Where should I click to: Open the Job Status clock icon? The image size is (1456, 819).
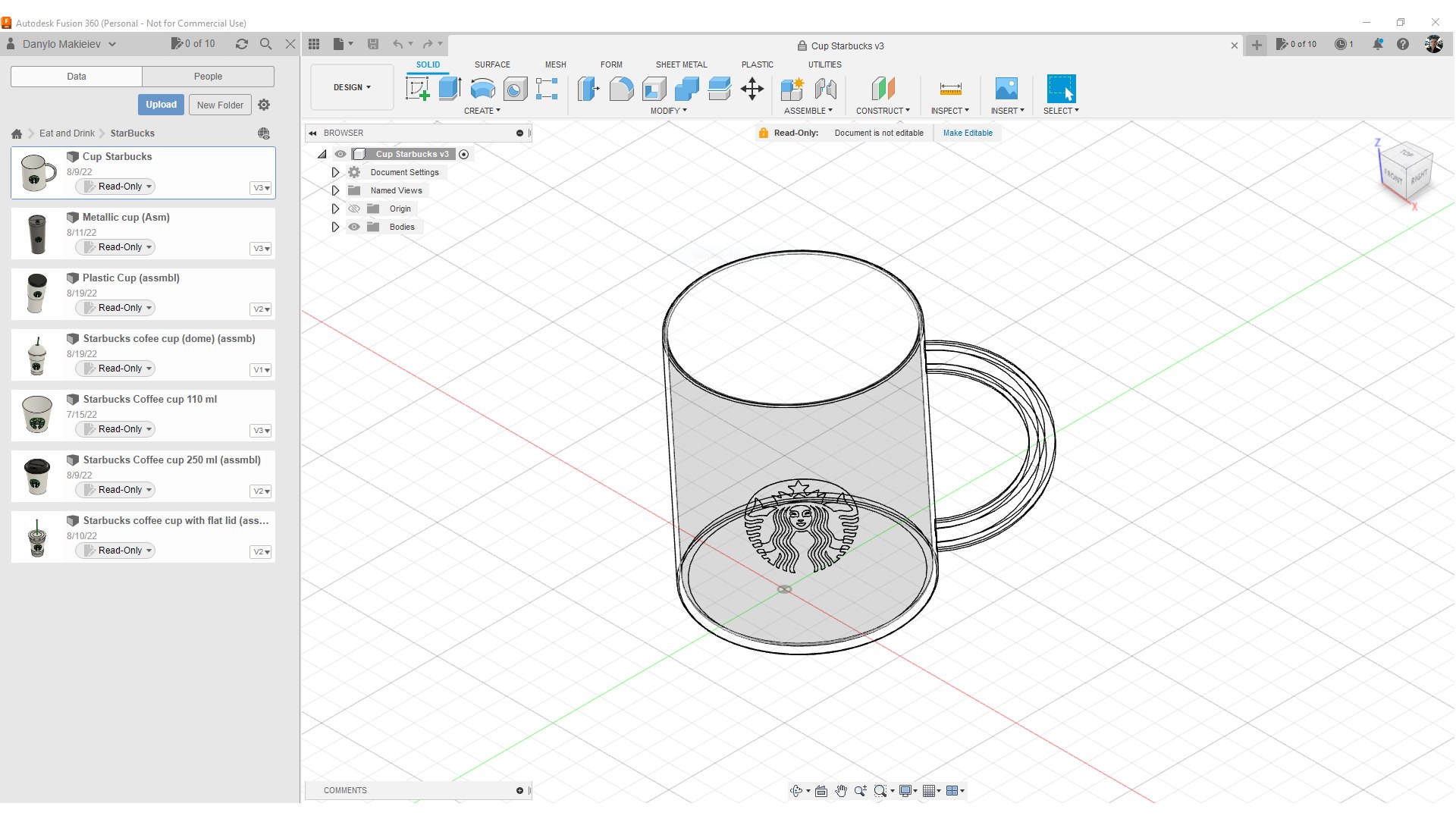1341,44
